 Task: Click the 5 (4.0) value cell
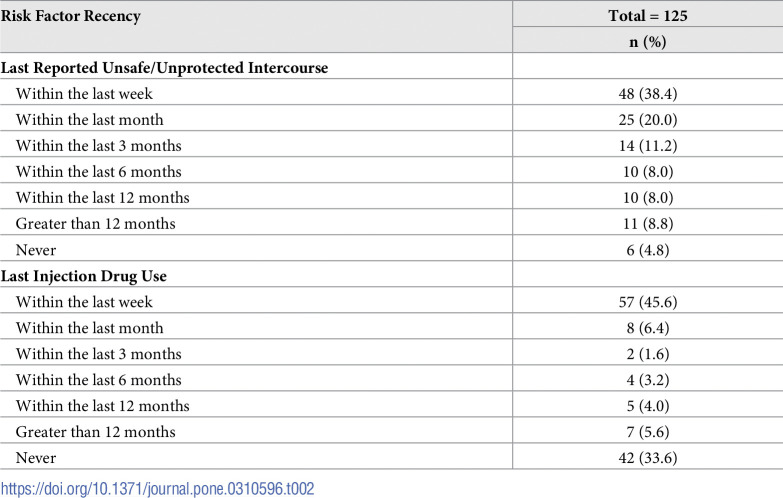tap(648, 406)
